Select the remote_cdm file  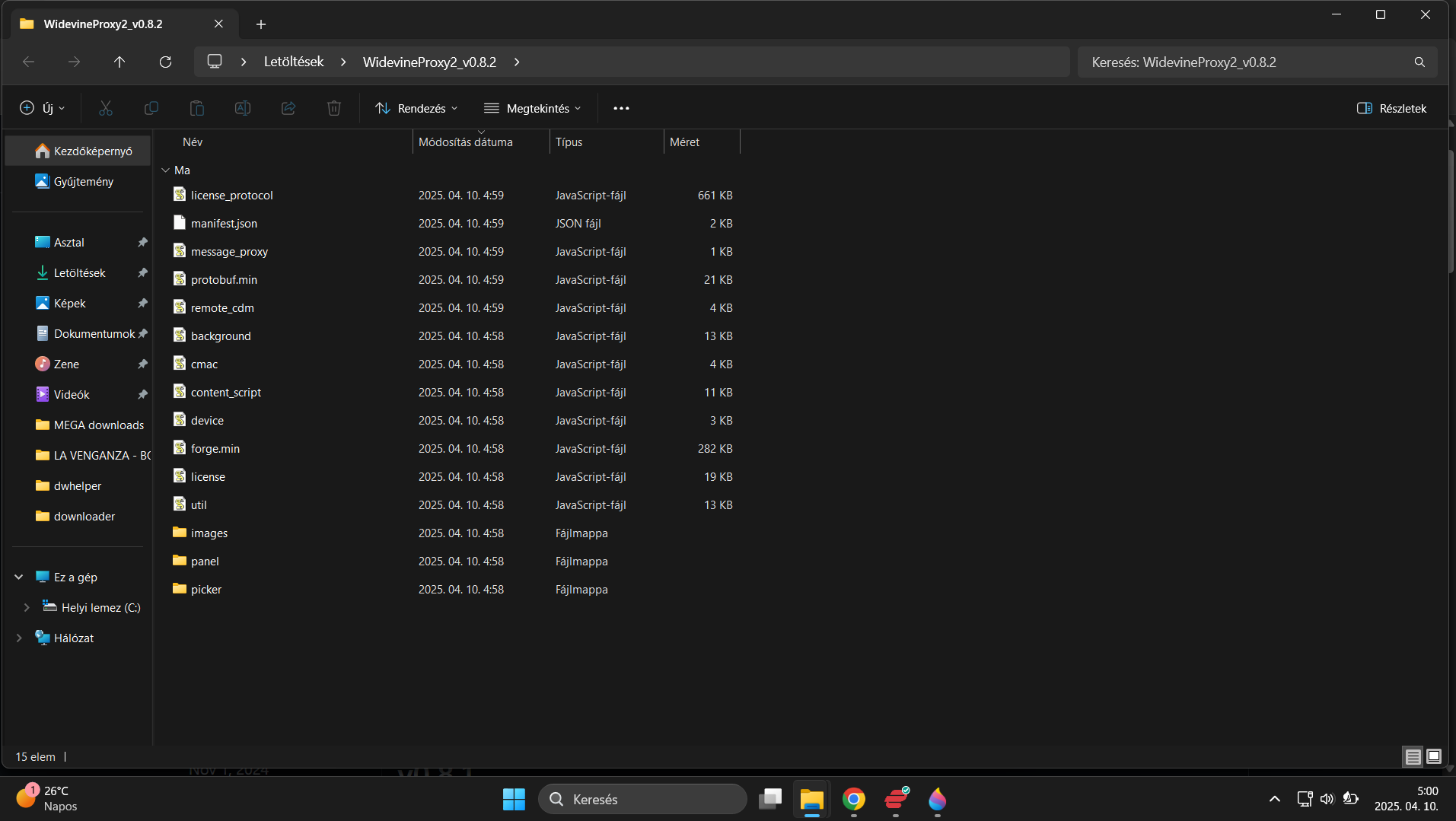(x=222, y=308)
